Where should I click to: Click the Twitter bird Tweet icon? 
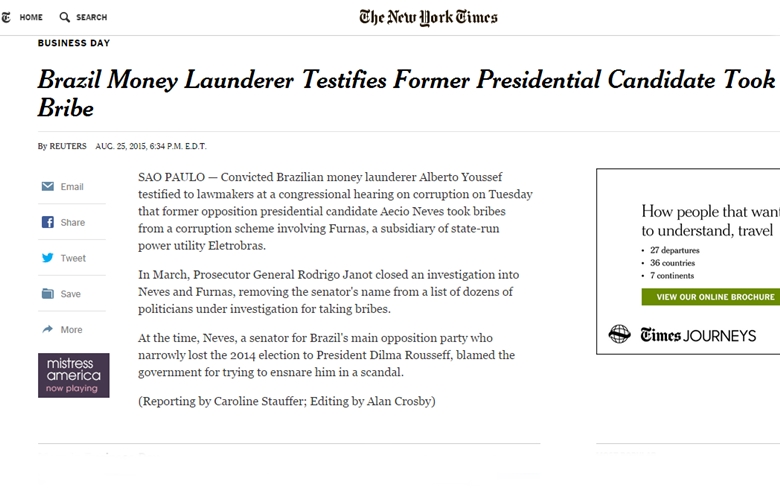[47, 258]
